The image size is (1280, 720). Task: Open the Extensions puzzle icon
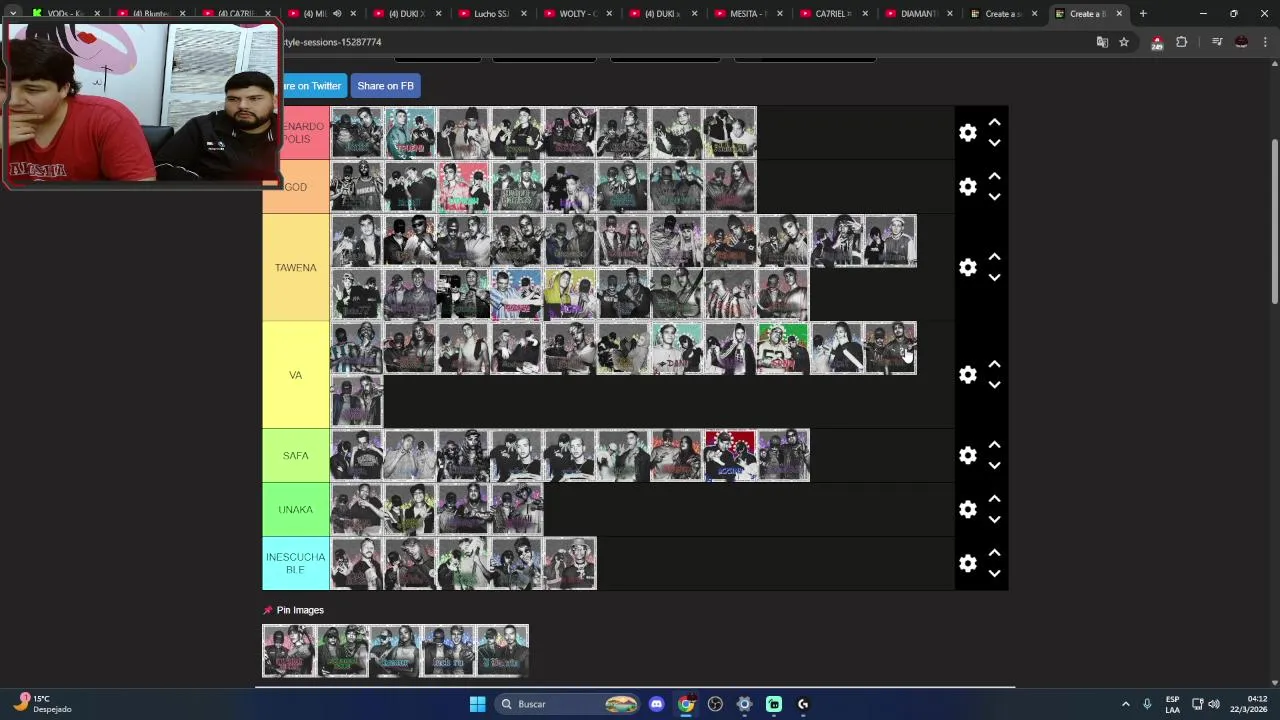tap(1181, 42)
